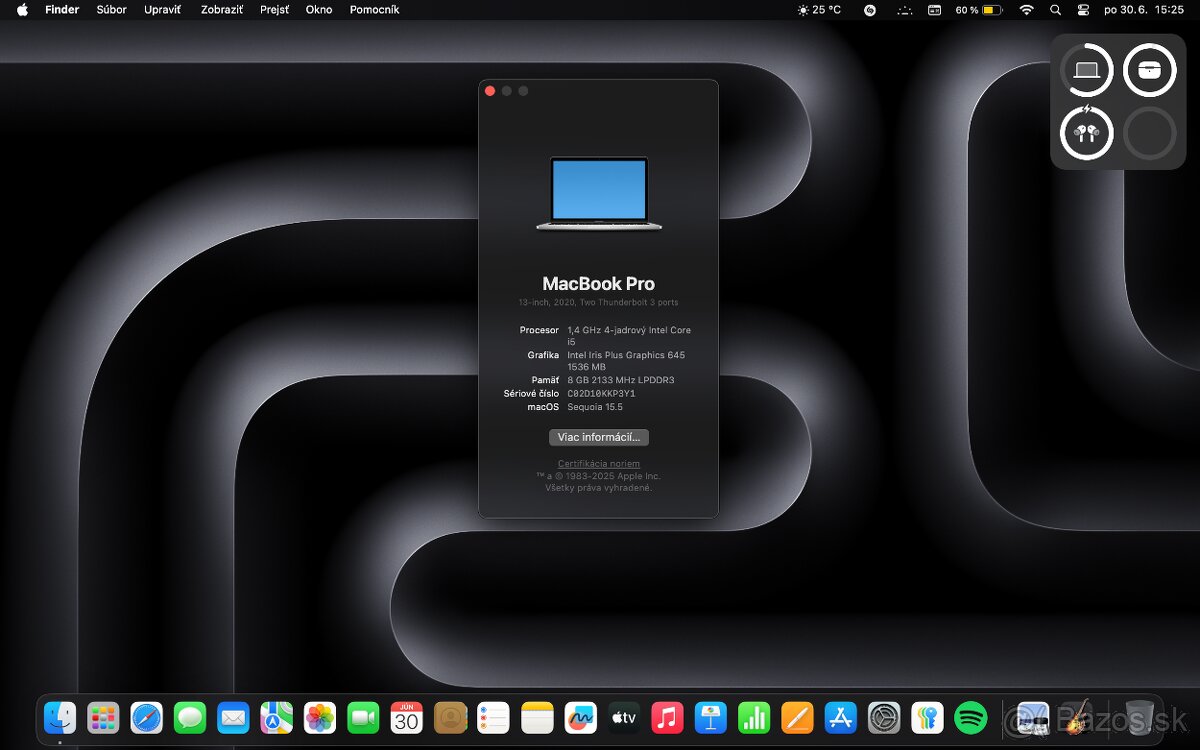Launch Spotify from the Dock
This screenshot has height=750, width=1200.
[x=971, y=717]
